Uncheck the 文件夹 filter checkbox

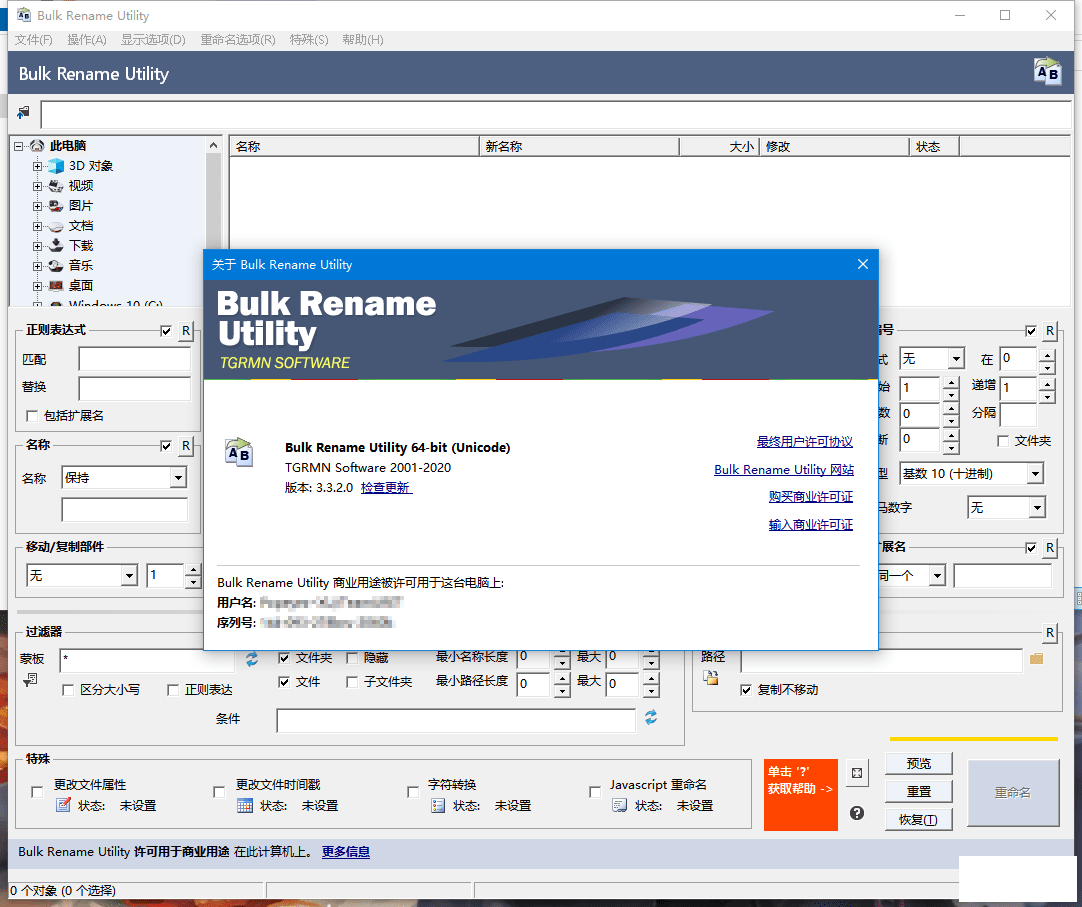(x=284, y=658)
